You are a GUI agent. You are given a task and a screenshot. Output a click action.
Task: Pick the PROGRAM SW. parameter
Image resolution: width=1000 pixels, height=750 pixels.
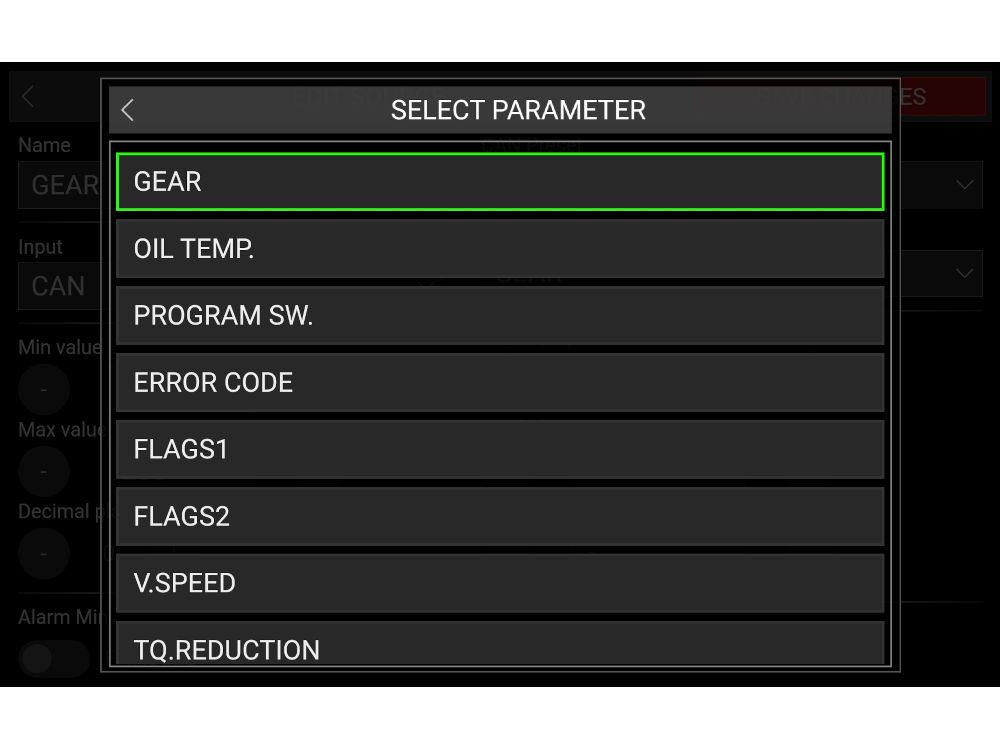tap(500, 316)
